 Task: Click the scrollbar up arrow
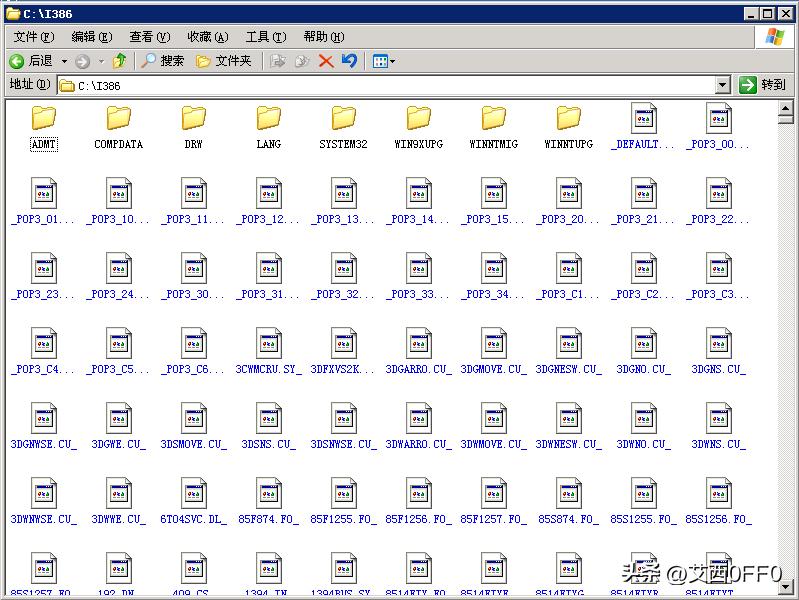point(786,108)
